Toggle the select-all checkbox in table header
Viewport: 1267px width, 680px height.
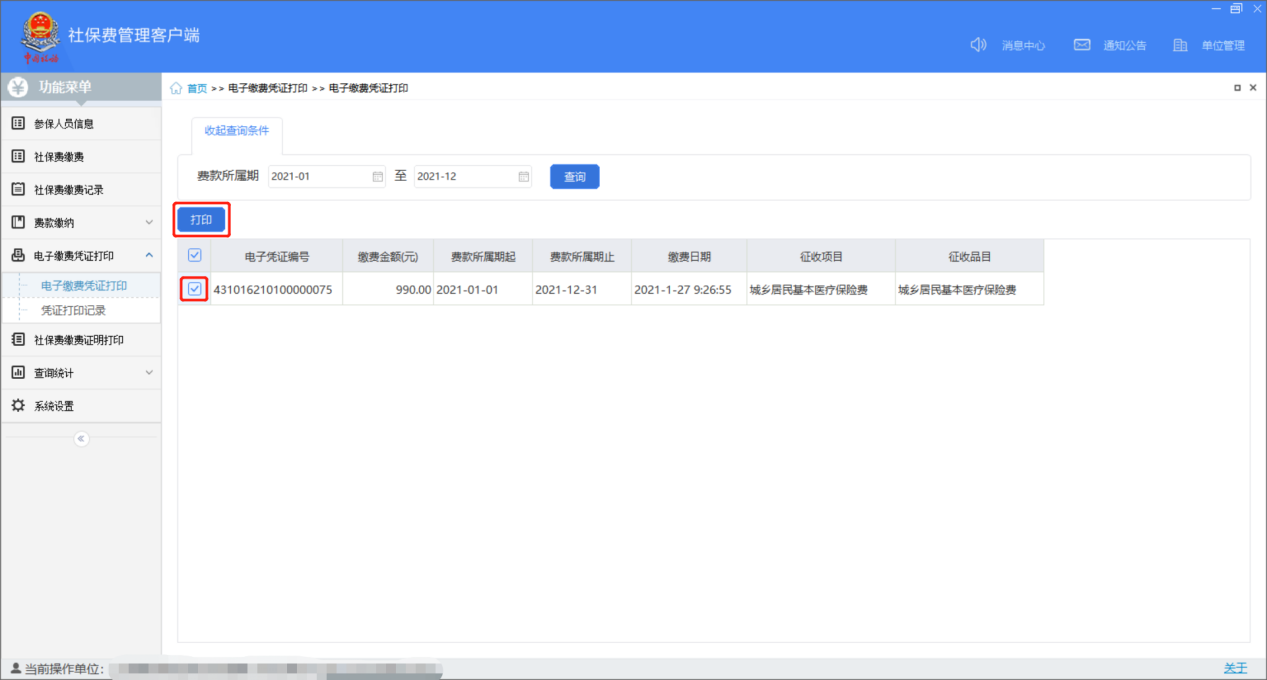pos(195,255)
